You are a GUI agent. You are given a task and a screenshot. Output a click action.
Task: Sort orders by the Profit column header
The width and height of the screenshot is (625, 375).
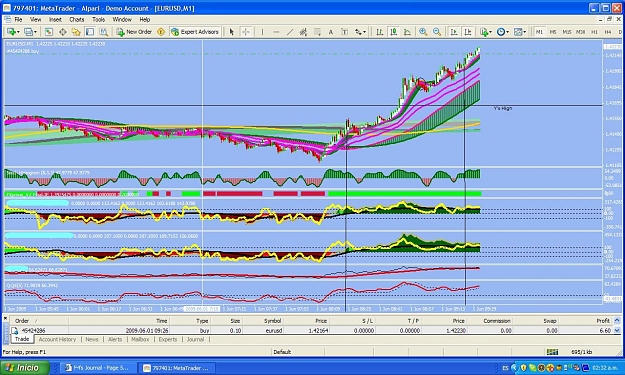click(x=603, y=321)
